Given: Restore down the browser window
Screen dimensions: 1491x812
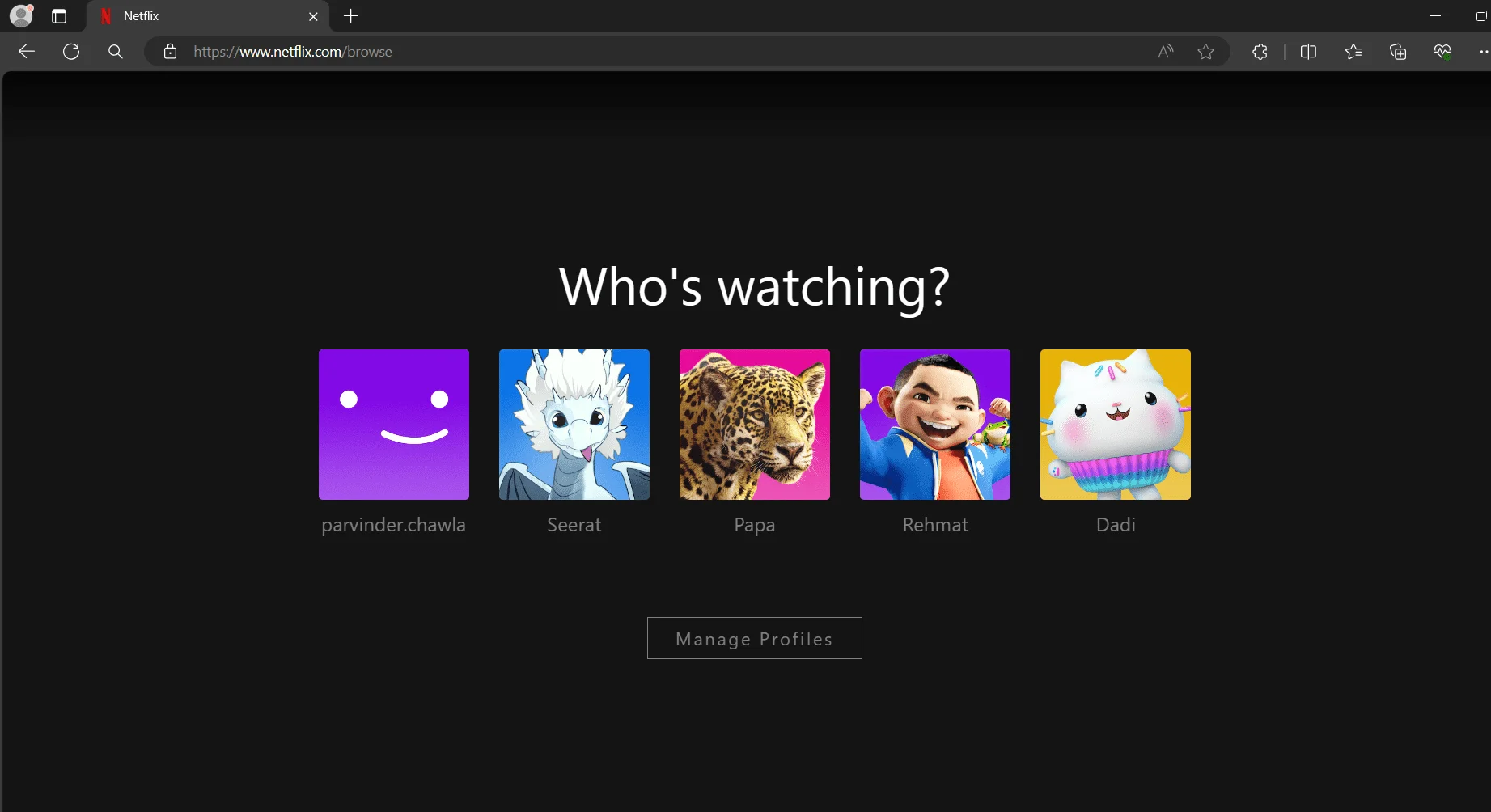Looking at the screenshot, I should (1480, 16).
